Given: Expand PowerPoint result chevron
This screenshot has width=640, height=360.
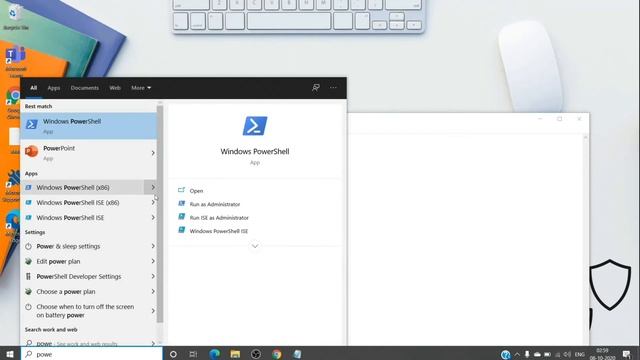Looking at the screenshot, I should coord(153,153).
